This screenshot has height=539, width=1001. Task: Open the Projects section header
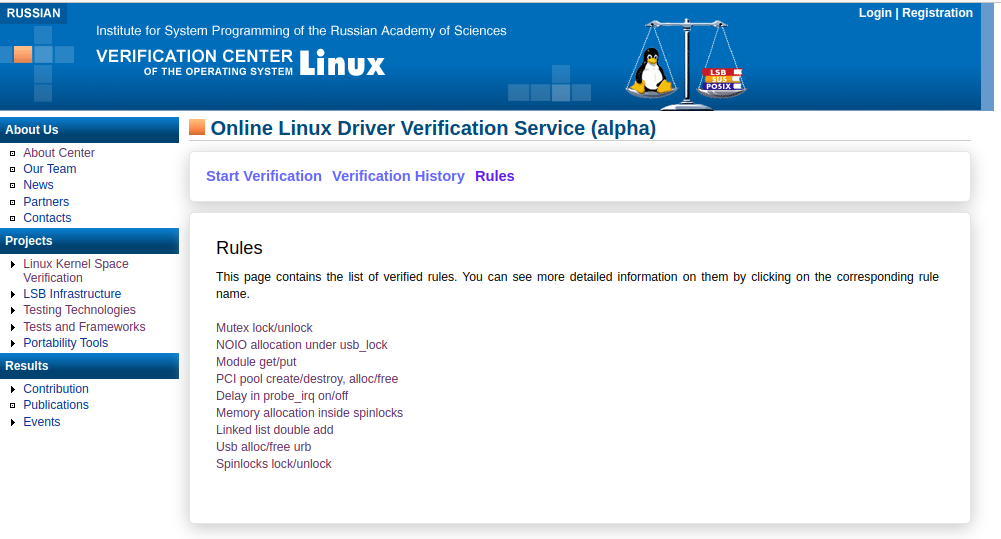click(89, 241)
